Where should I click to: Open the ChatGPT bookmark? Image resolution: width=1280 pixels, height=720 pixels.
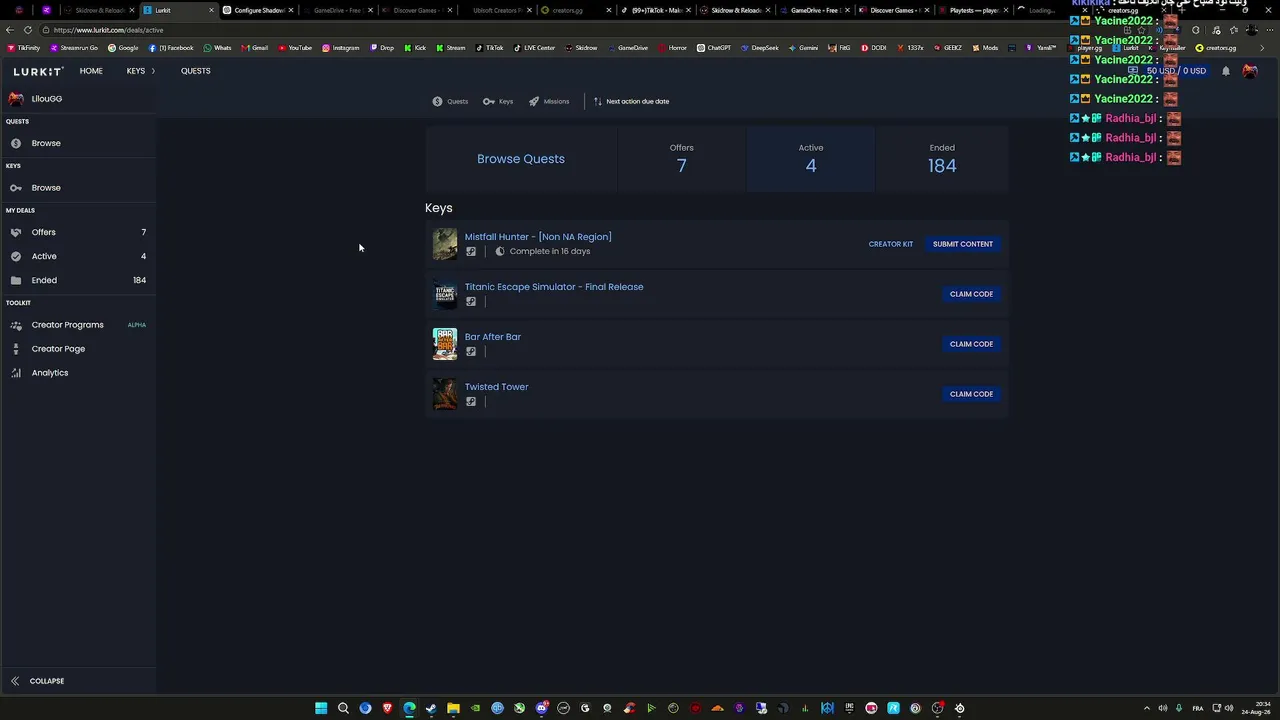(714, 48)
